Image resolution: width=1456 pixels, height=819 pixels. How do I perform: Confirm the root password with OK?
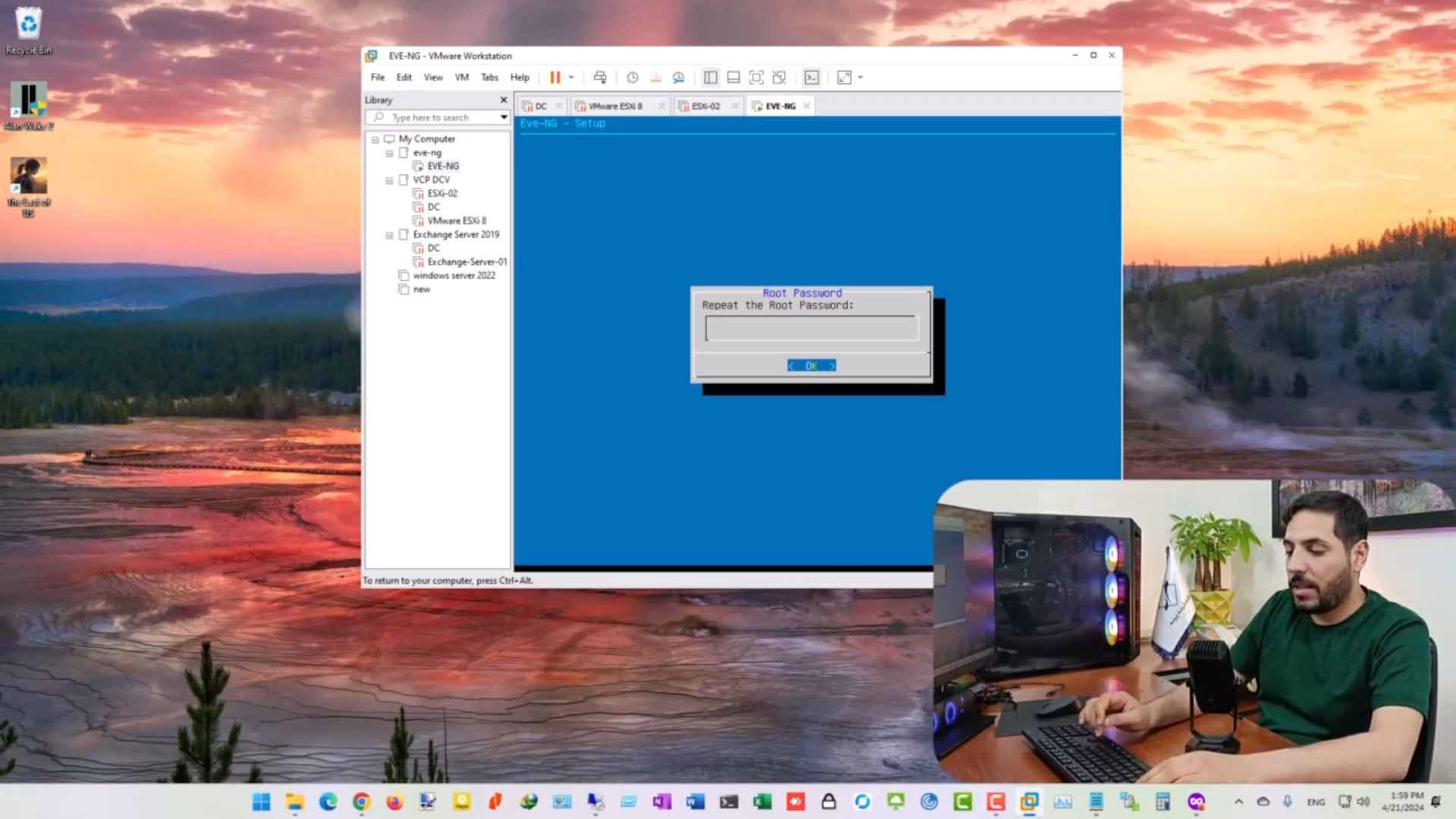point(811,366)
